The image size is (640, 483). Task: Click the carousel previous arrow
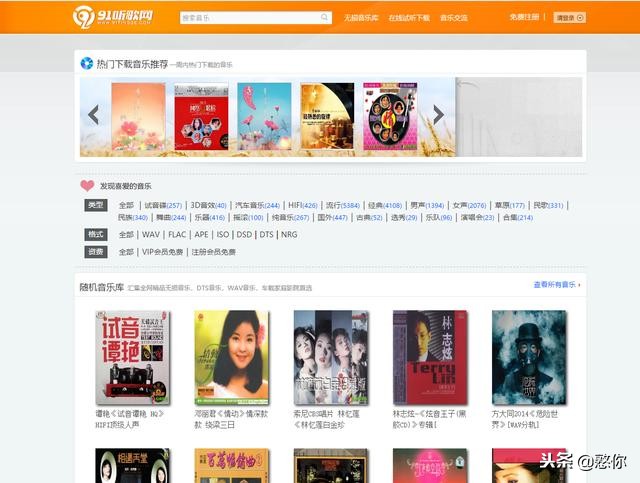[x=93, y=115]
